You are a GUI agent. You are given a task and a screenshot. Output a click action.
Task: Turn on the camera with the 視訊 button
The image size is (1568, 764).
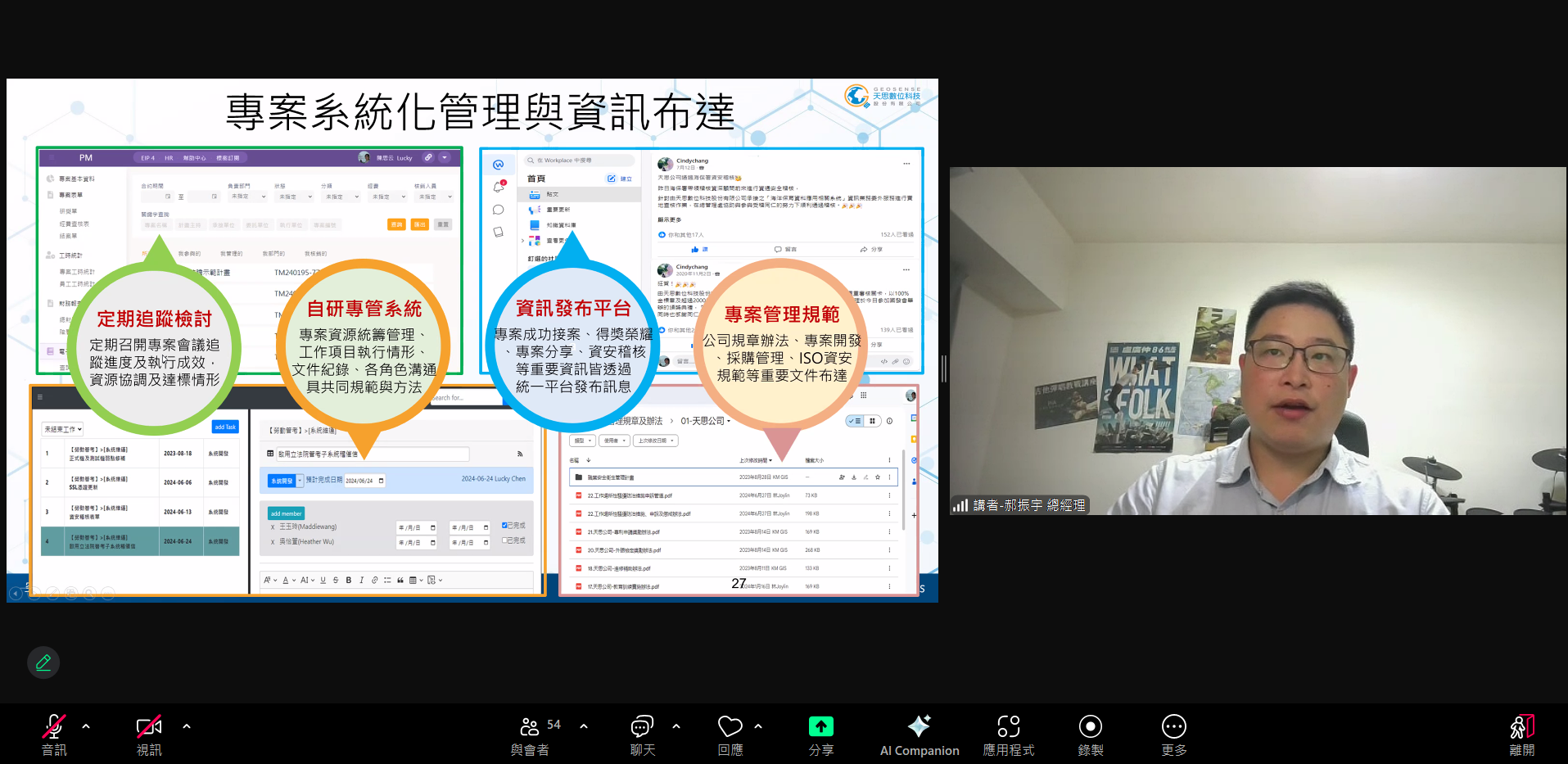coord(148,735)
